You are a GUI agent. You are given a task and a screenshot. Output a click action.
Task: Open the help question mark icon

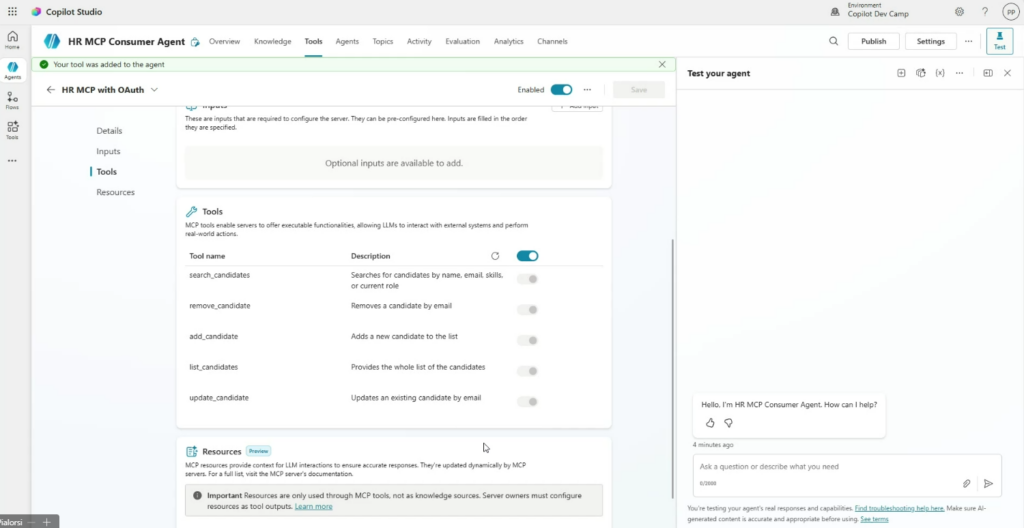tap(985, 12)
